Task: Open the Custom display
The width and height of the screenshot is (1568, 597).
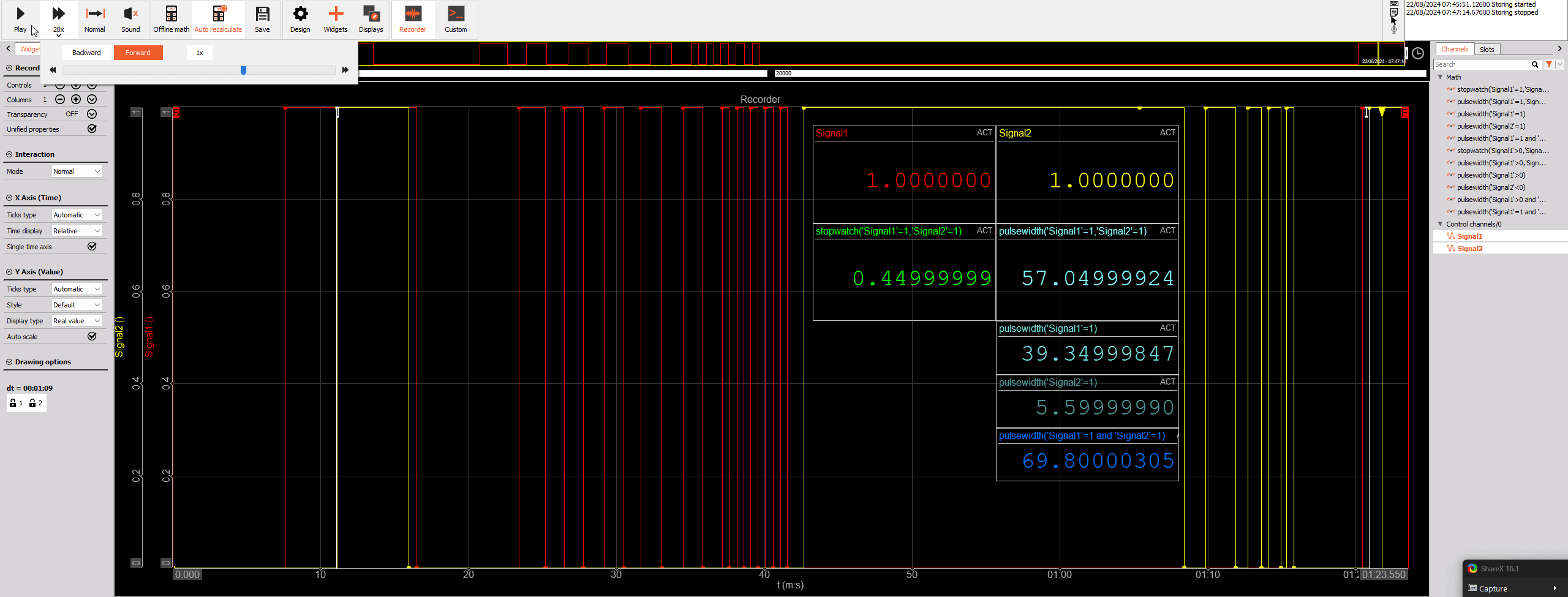Action: pyautogui.click(x=456, y=20)
